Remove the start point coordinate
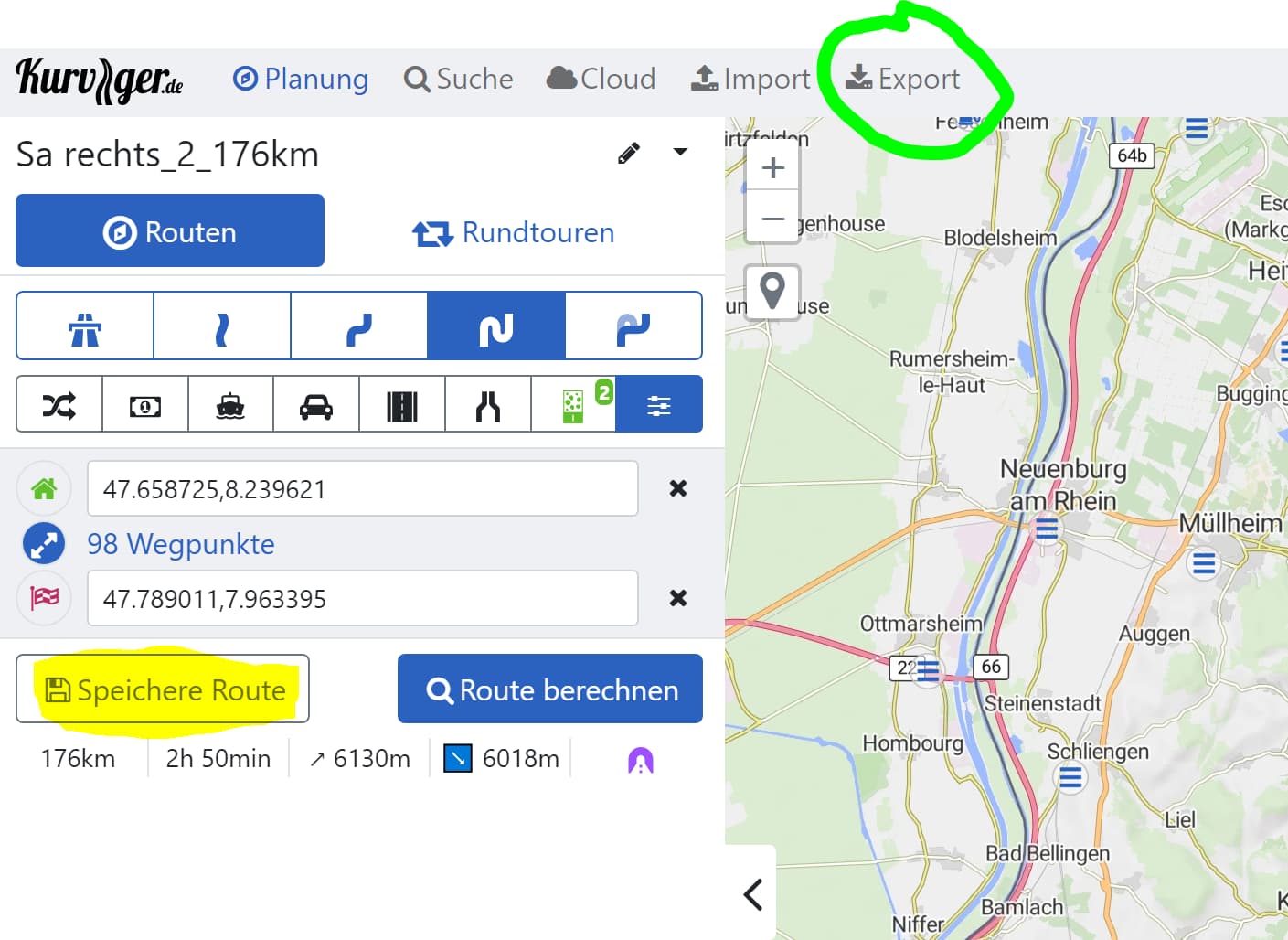 (677, 488)
